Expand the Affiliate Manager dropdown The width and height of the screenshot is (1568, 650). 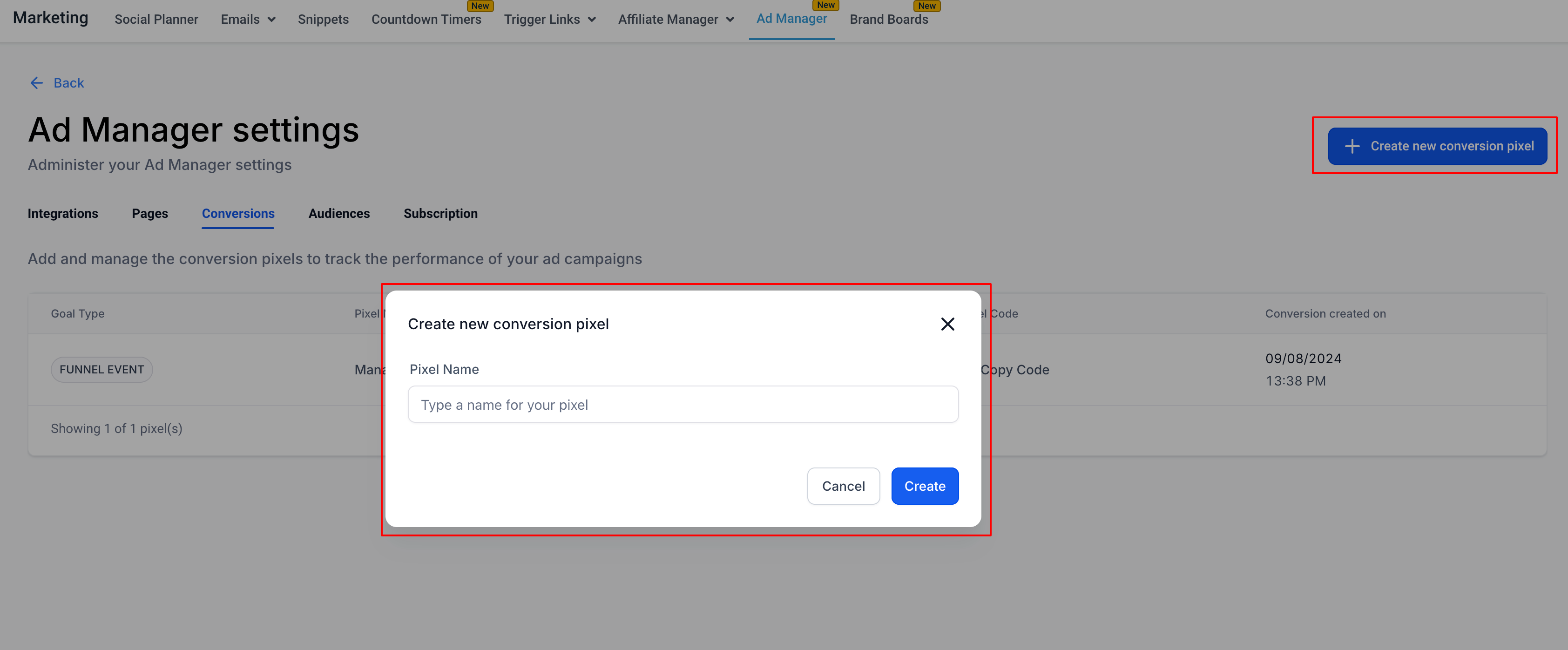tap(676, 20)
